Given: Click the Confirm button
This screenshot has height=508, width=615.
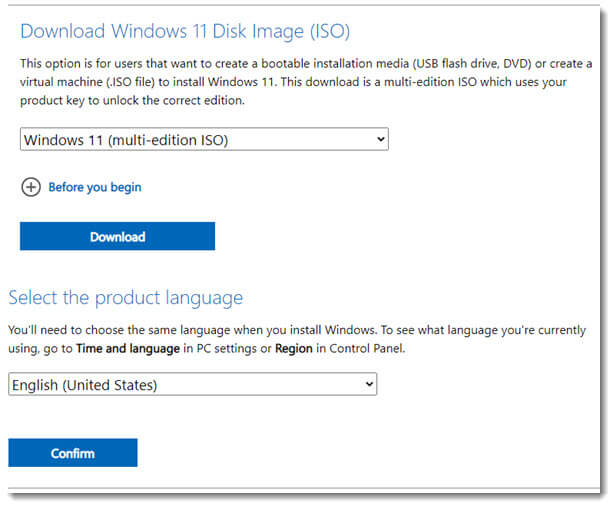Looking at the screenshot, I should click(73, 453).
